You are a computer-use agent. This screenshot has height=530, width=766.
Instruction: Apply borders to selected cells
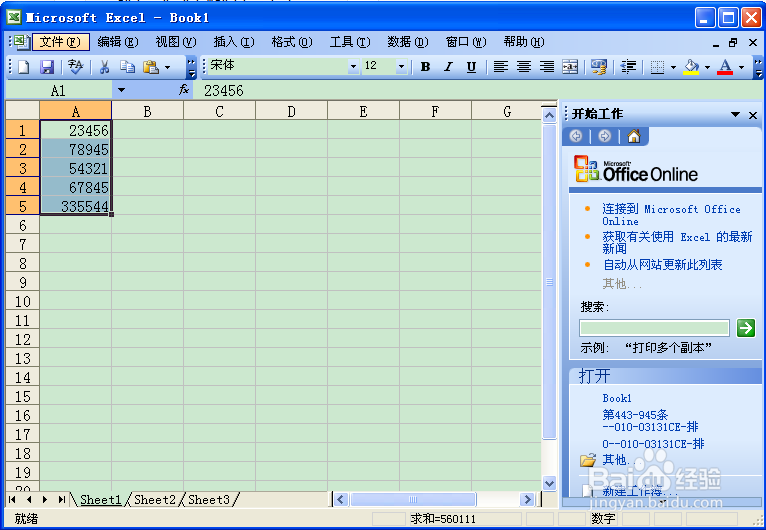tap(658, 67)
